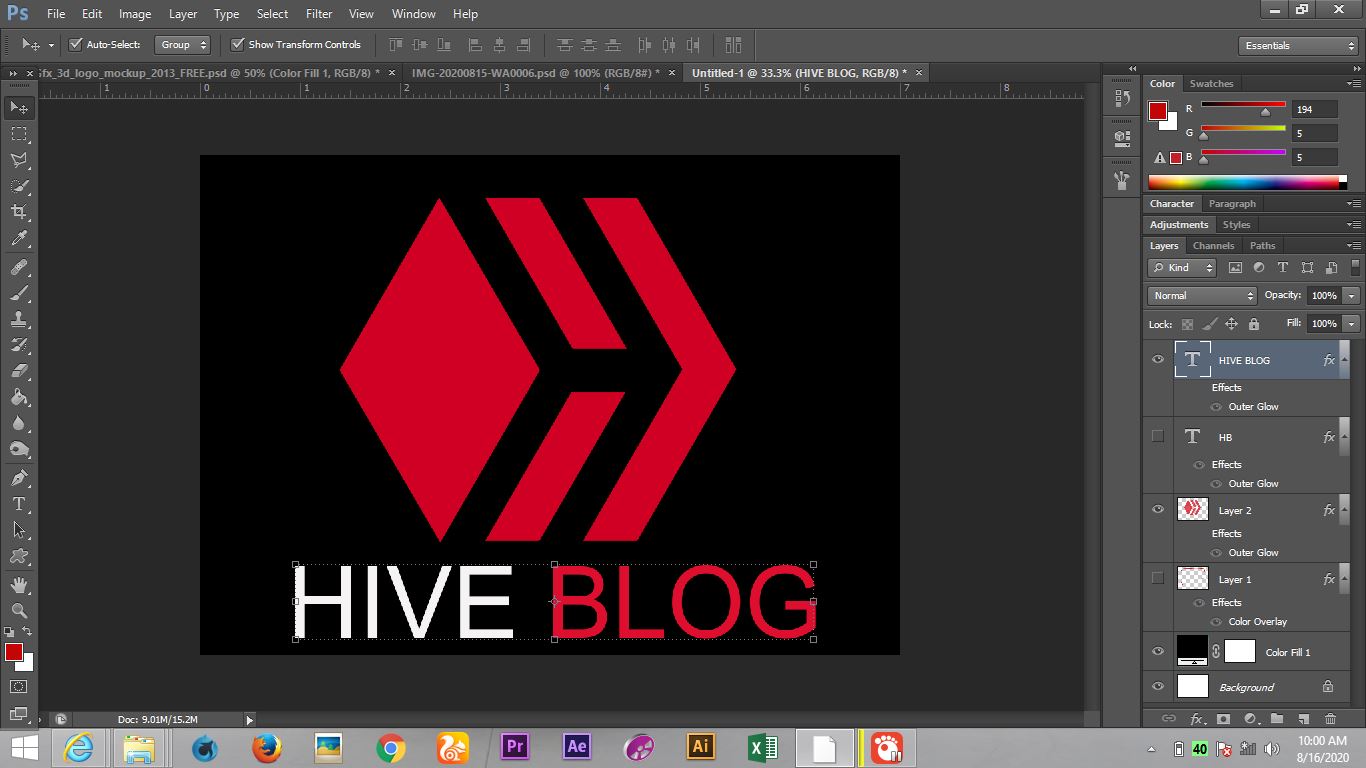Open the Image menu
Viewport: 1366px width, 768px height.
135,14
